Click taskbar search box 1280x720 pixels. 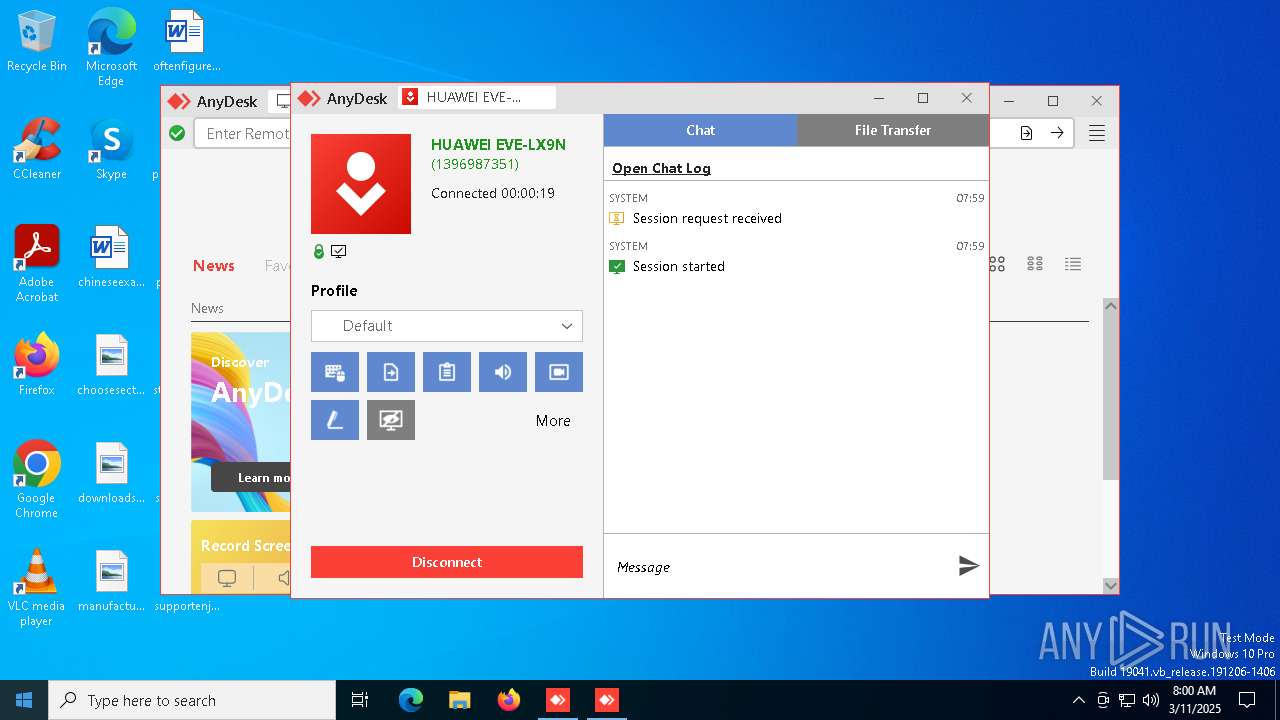point(192,700)
